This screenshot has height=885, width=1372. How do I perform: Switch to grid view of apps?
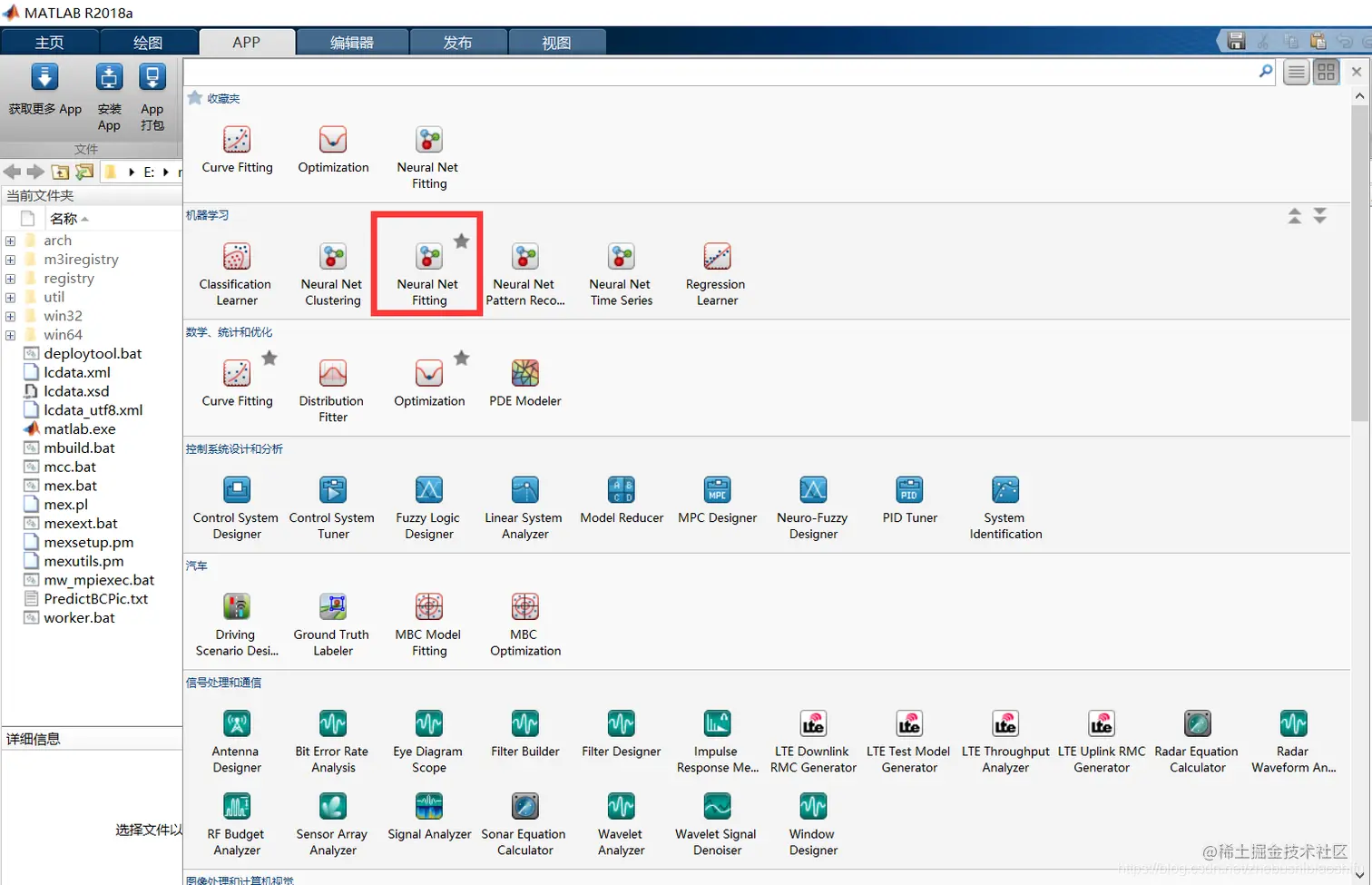click(1327, 72)
